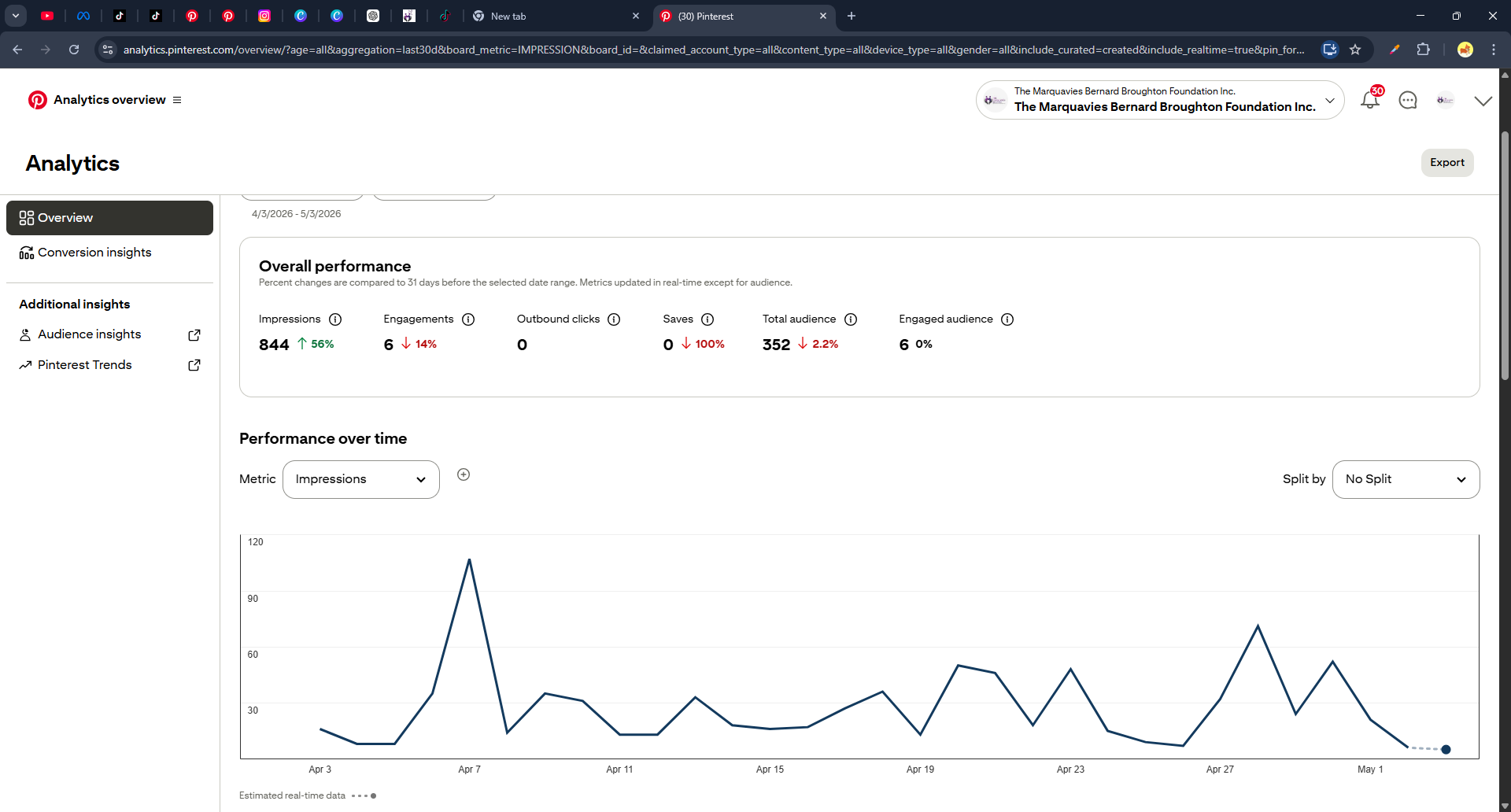This screenshot has width=1511, height=812.
Task: Show info tooltip for Engagements
Action: click(468, 319)
